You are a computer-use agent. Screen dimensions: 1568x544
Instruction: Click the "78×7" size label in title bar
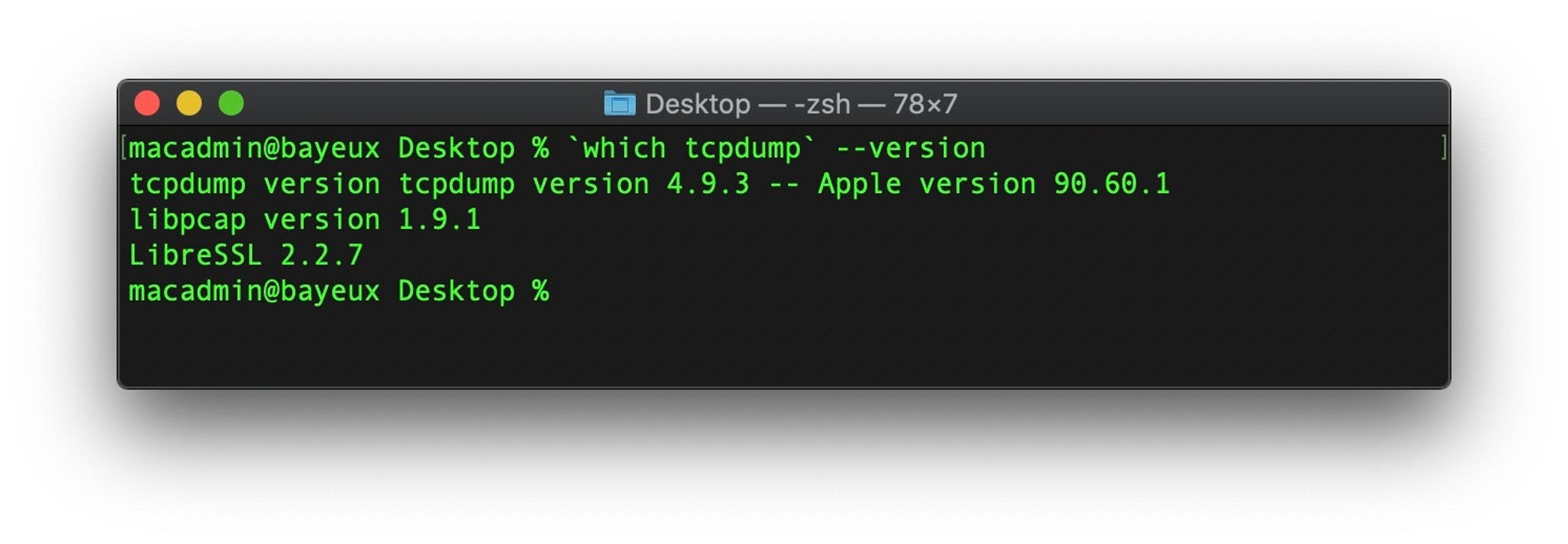pos(925,104)
